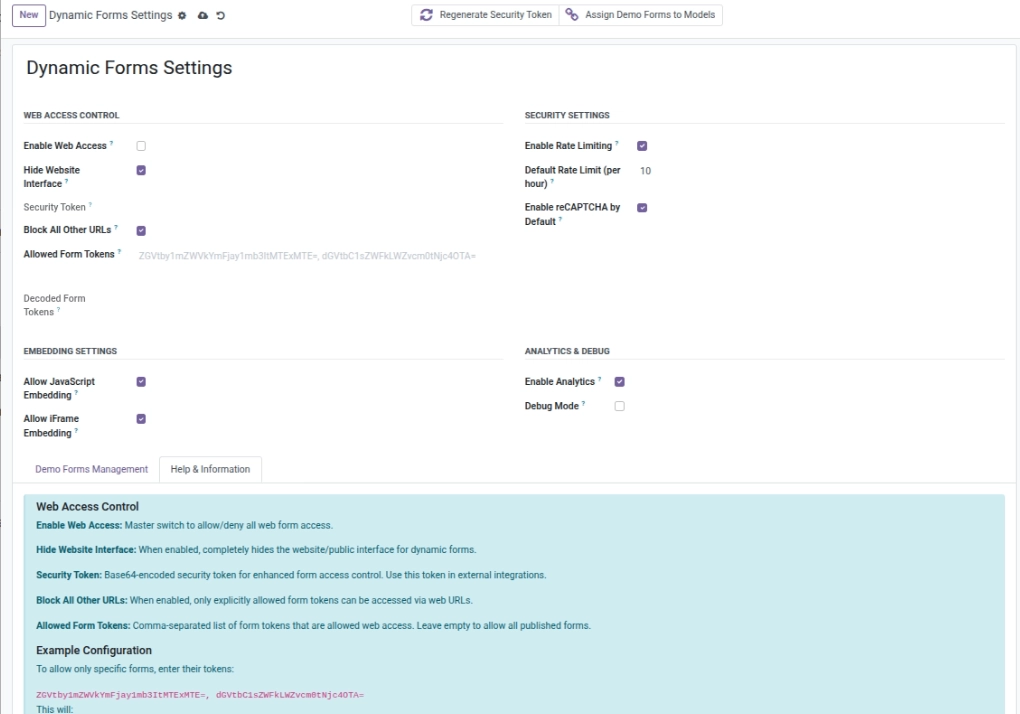Click the Embedding Settings section header
This screenshot has height=714, width=1020.
click(x=70, y=351)
